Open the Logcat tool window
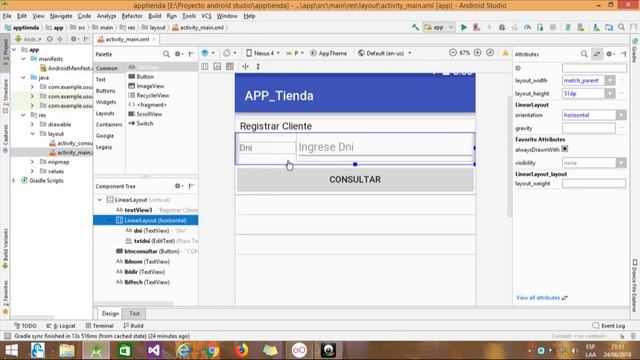This screenshot has width=640, height=360. pos(61,326)
